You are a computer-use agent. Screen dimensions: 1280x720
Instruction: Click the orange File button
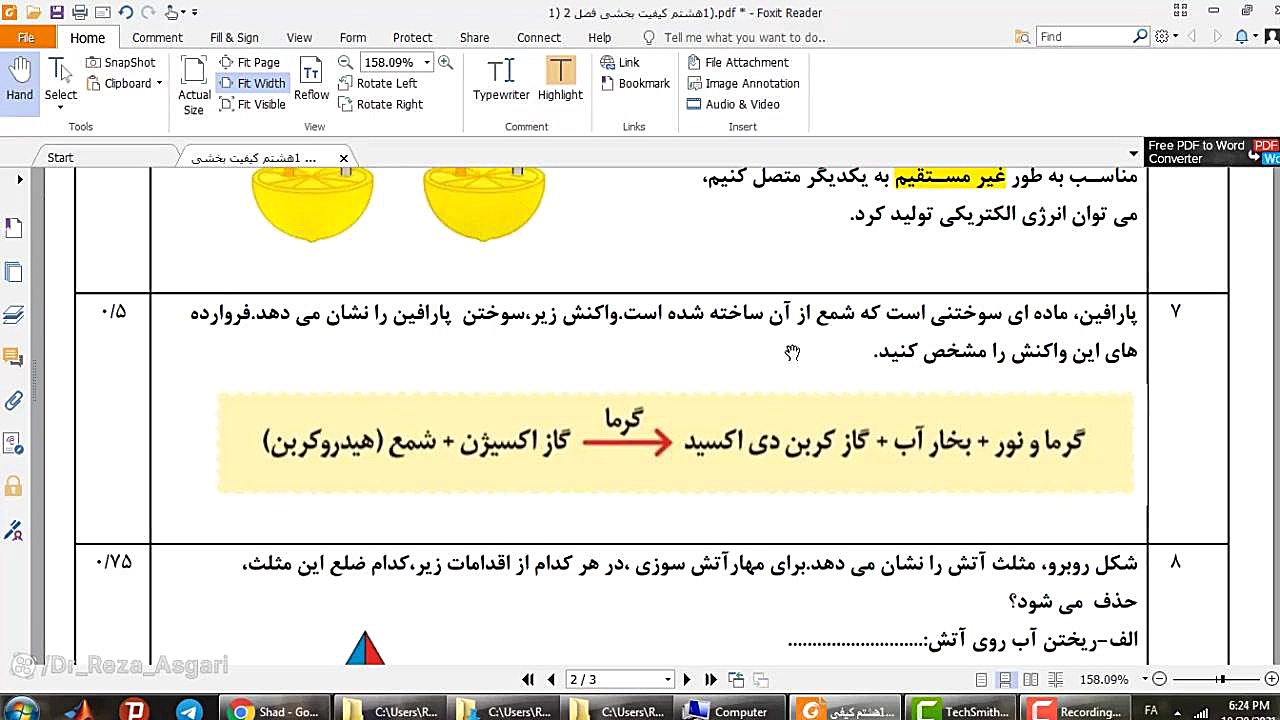(27, 37)
